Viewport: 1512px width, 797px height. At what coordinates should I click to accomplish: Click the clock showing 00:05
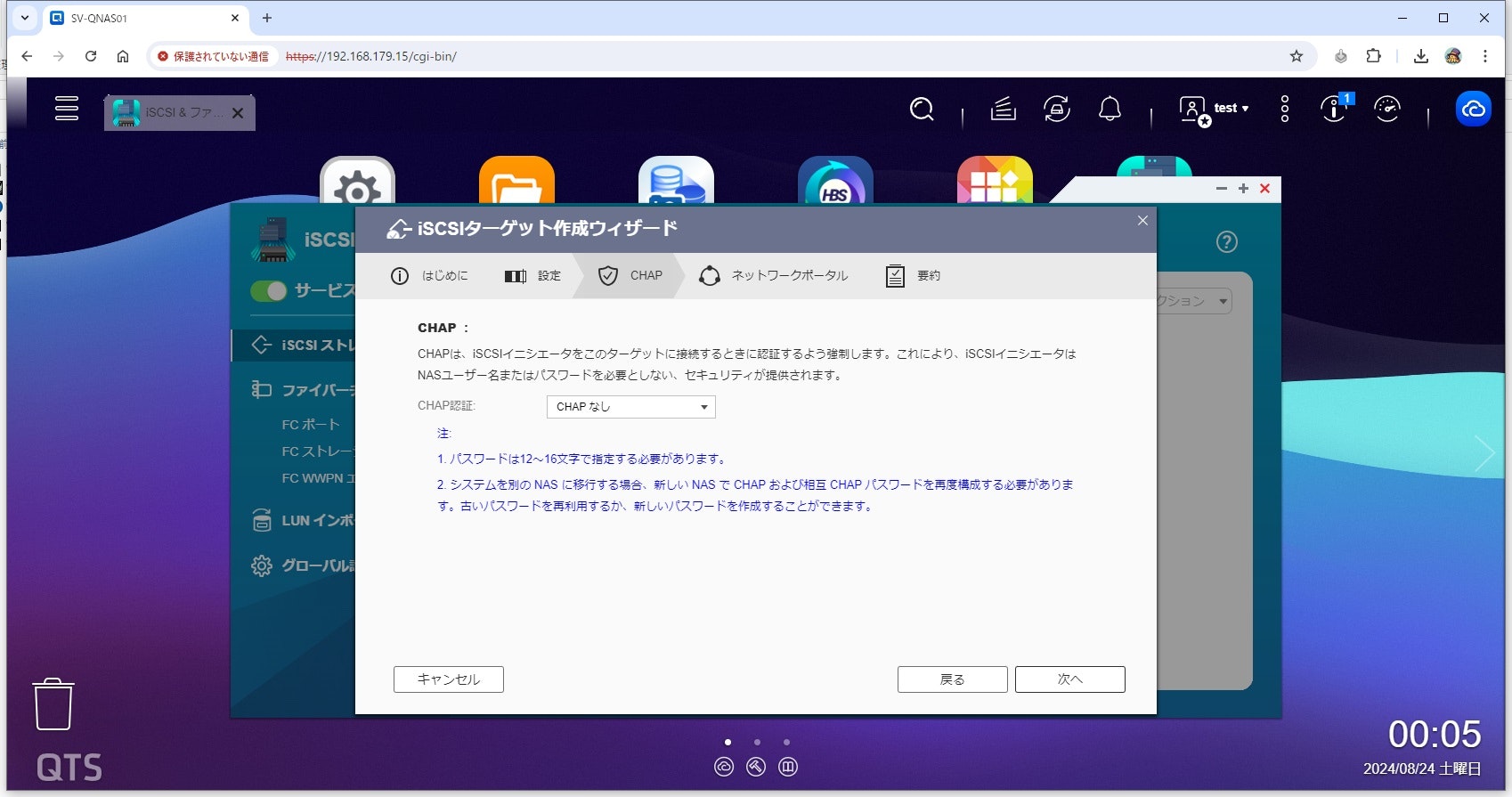[1435, 735]
